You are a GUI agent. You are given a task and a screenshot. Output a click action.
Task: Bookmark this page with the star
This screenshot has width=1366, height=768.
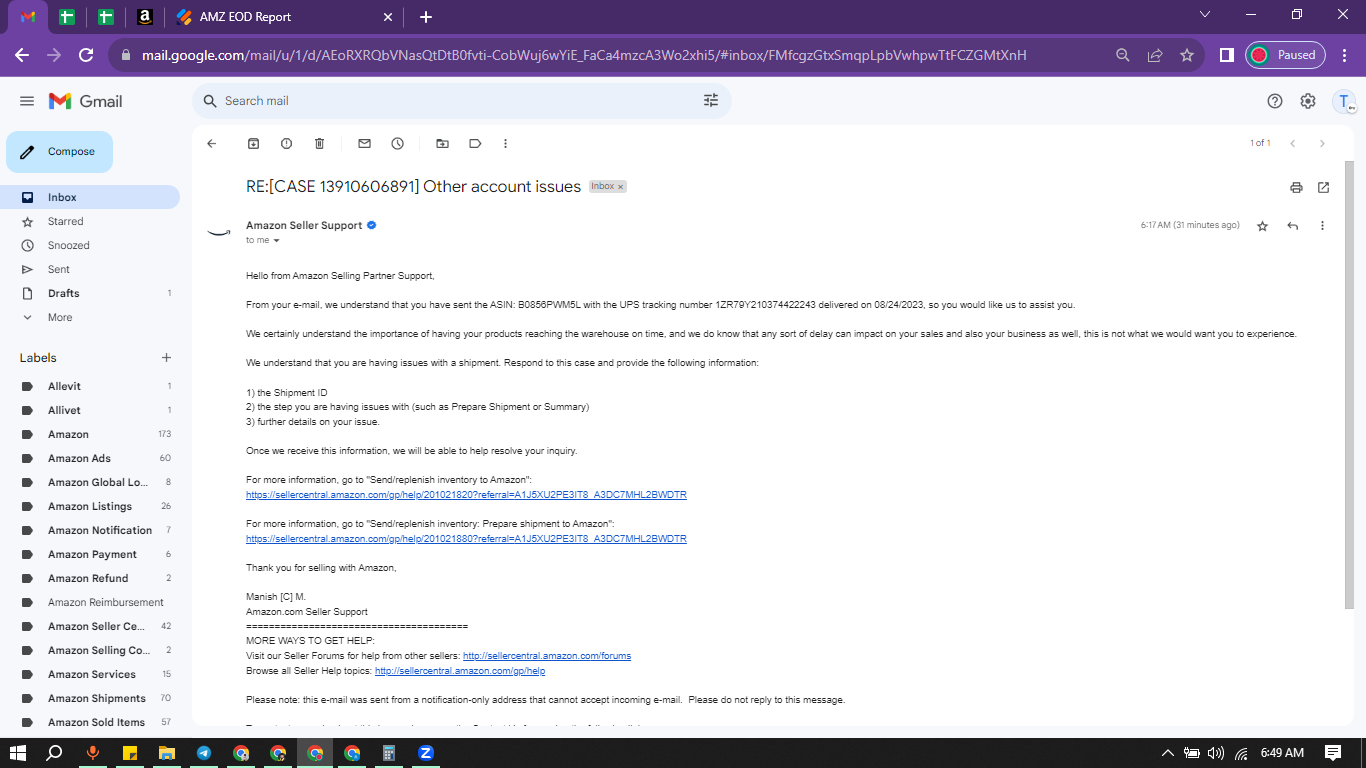(1187, 55)
